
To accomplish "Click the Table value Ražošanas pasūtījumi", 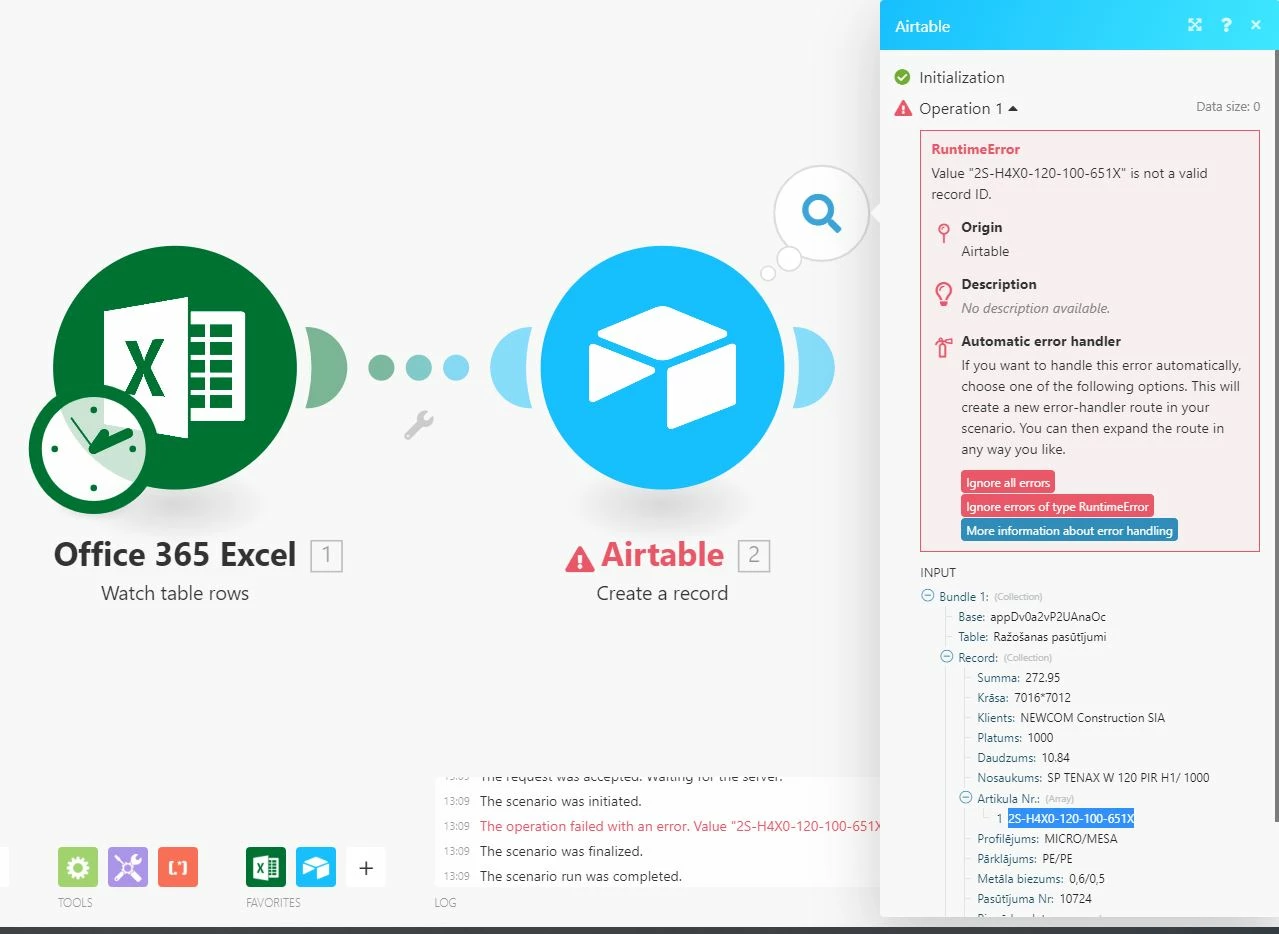I will pyautogui.click(x=1049, y=637).
